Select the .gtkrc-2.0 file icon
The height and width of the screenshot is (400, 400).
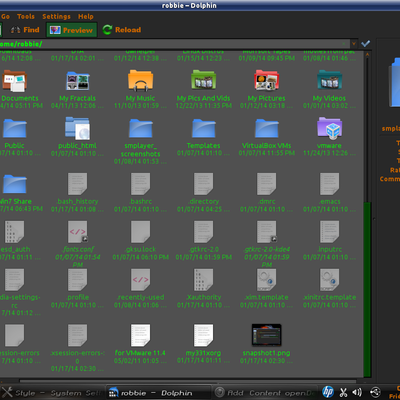tap(203, 232)
